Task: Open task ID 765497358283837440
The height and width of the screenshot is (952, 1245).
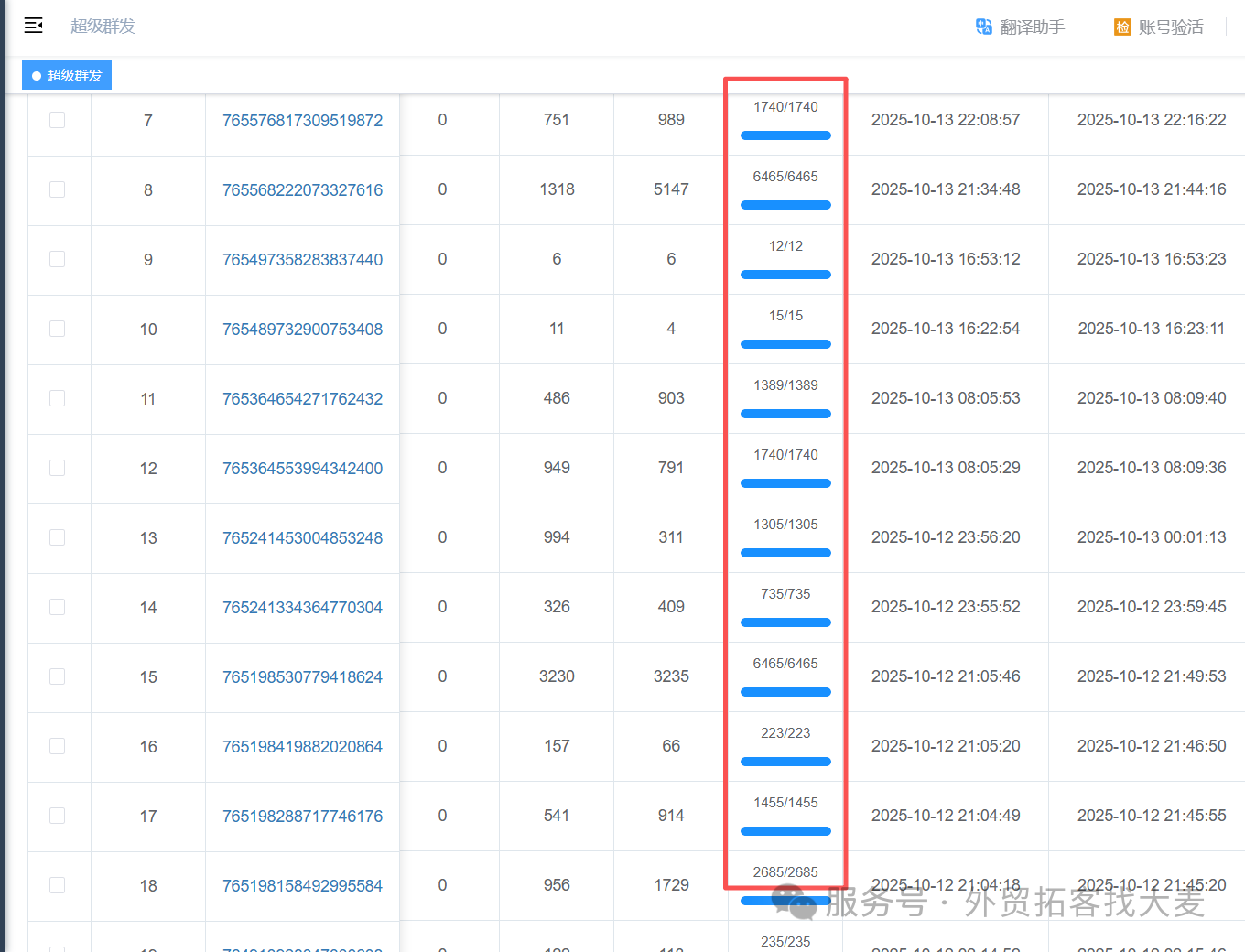Action: pos(302,259)
